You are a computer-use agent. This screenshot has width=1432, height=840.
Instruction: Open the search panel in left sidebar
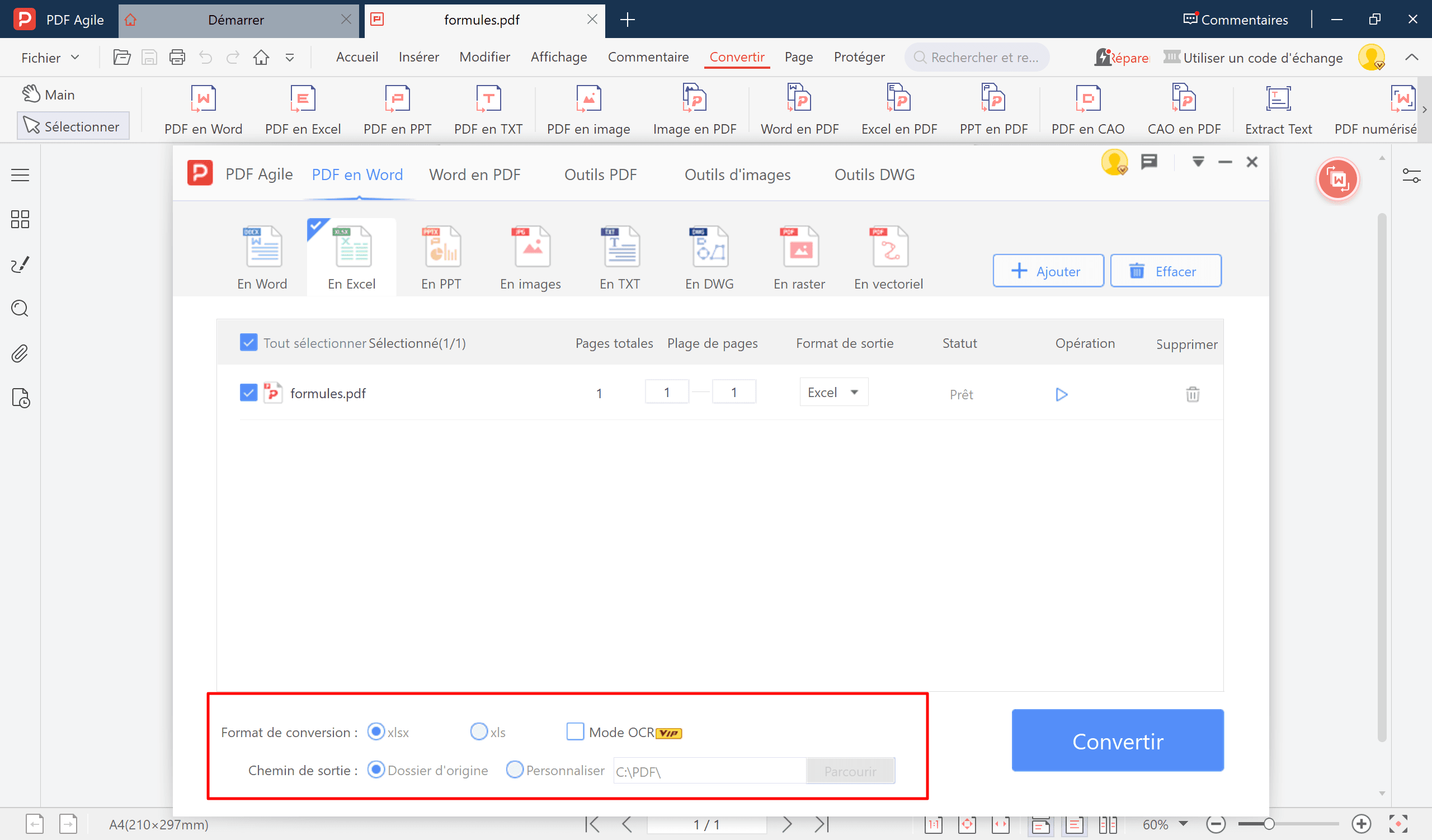pos(20,308)
